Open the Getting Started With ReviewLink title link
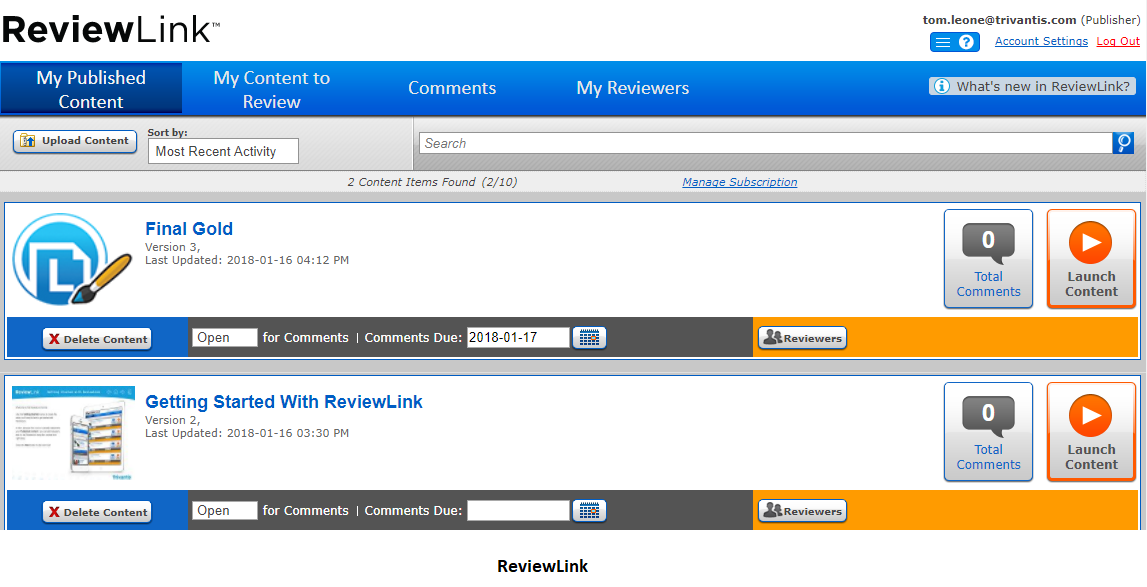 [x=284, y=403]
